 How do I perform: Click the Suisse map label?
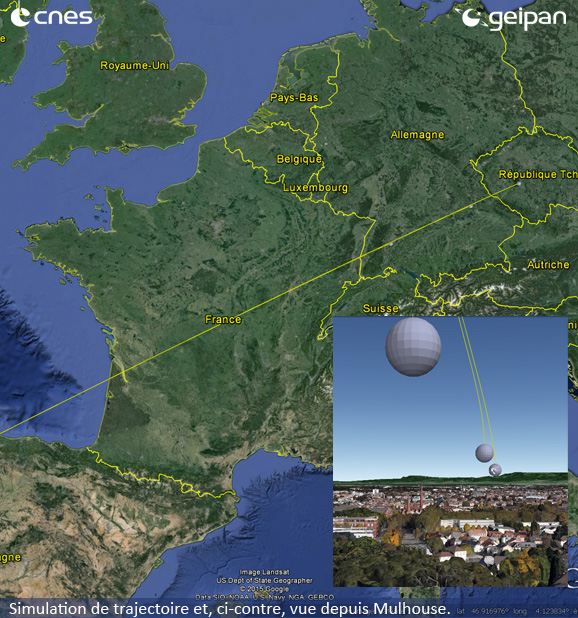click(380, 308)
